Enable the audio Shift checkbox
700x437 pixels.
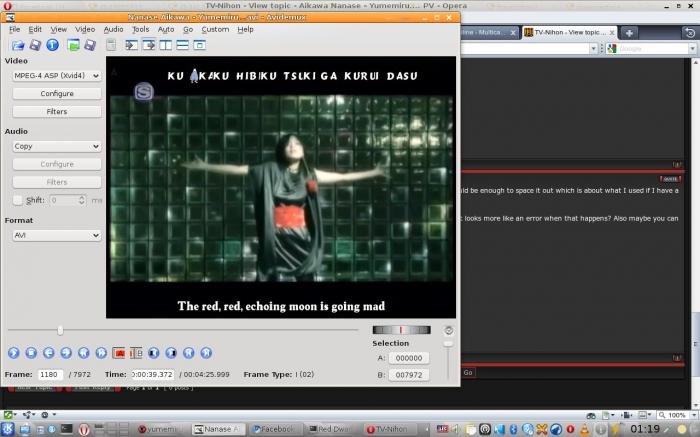pyautogui.click(x=17, y=200)
